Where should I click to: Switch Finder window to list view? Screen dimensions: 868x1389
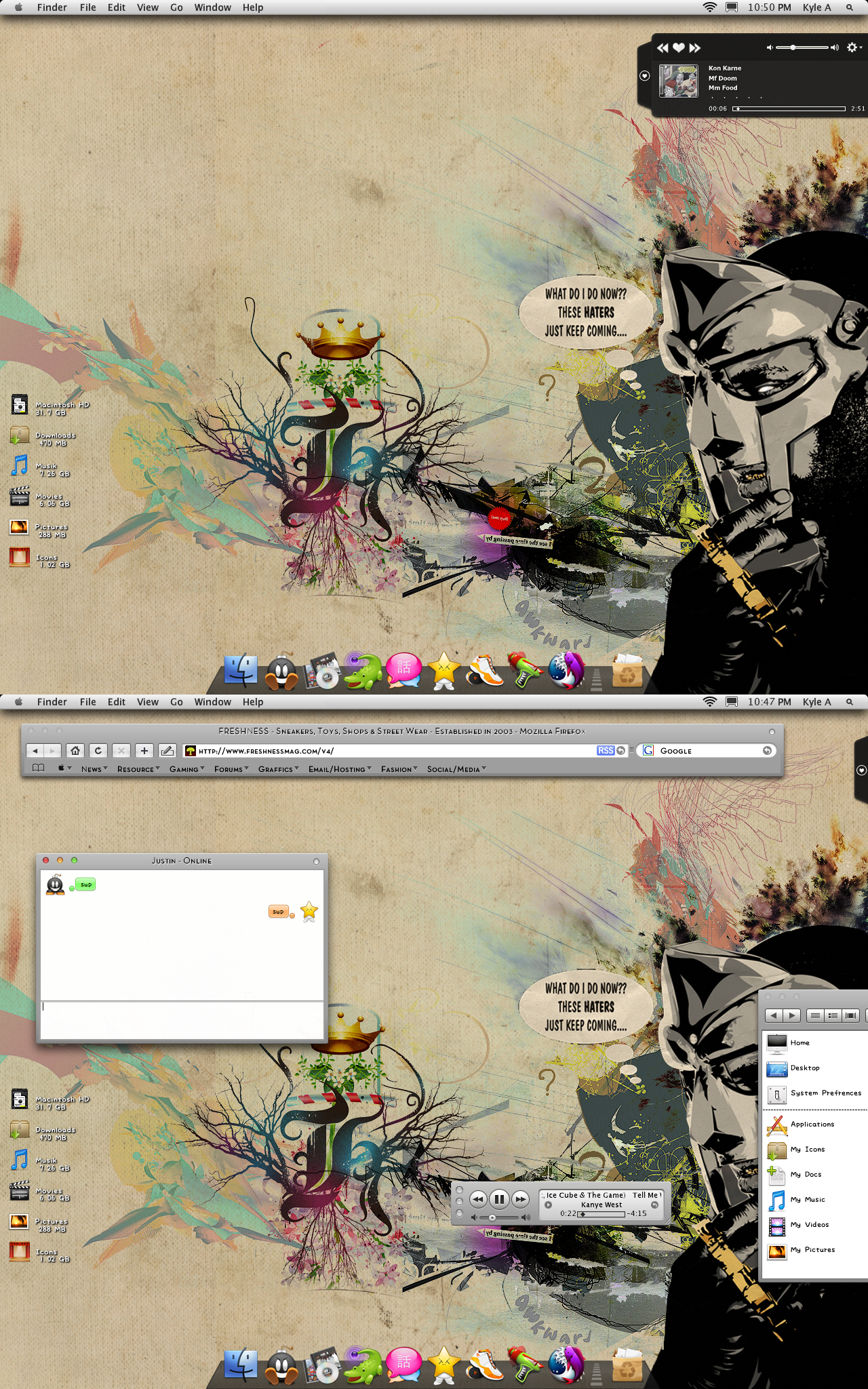pyautogui.click(x=833, y=1015)
